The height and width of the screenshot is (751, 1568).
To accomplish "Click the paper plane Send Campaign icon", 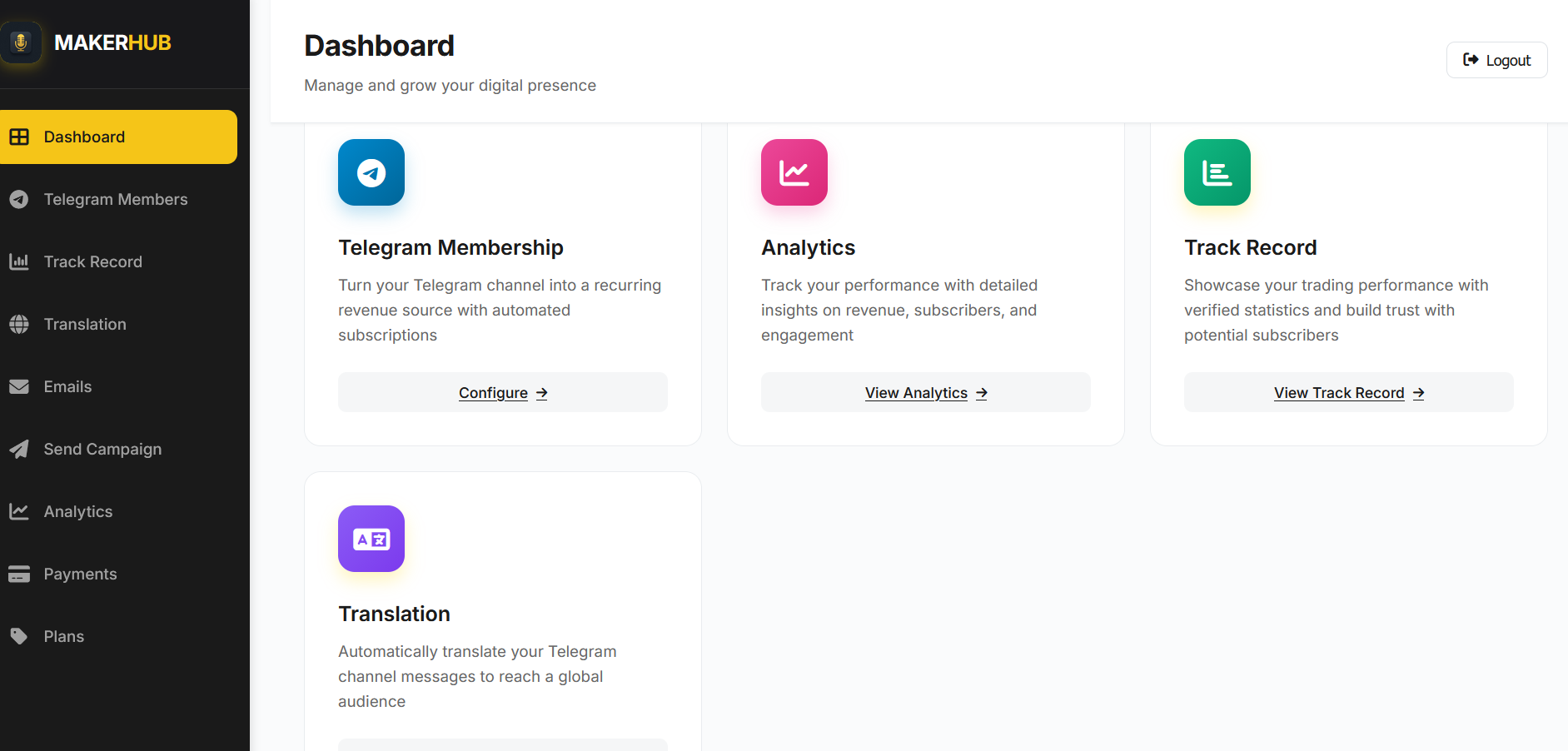I will point(19,450).
